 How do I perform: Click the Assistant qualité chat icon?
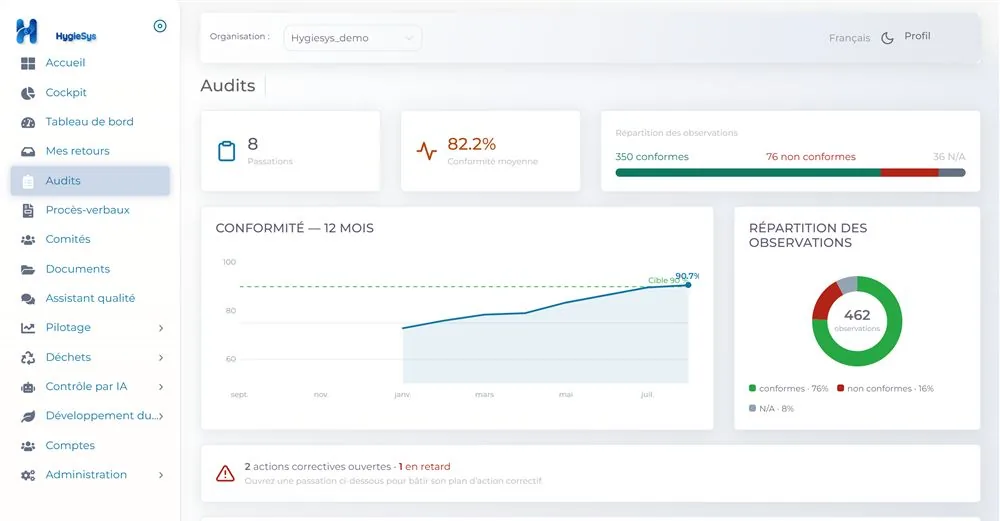[28, 299]
